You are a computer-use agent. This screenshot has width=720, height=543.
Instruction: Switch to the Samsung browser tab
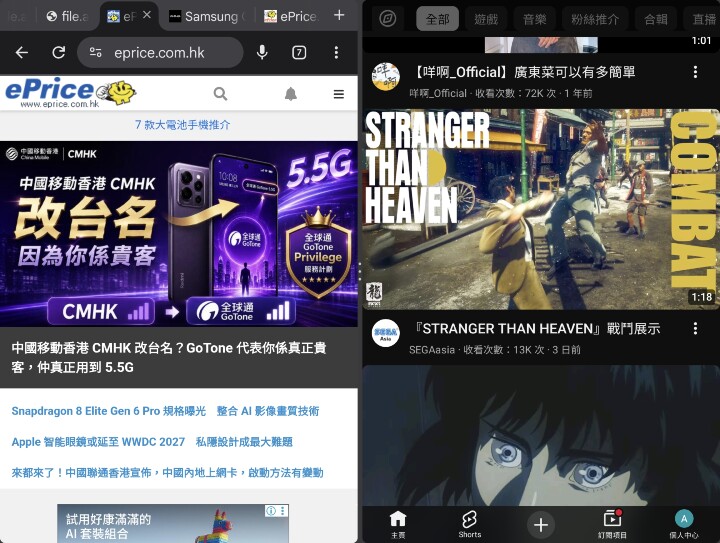208,17
